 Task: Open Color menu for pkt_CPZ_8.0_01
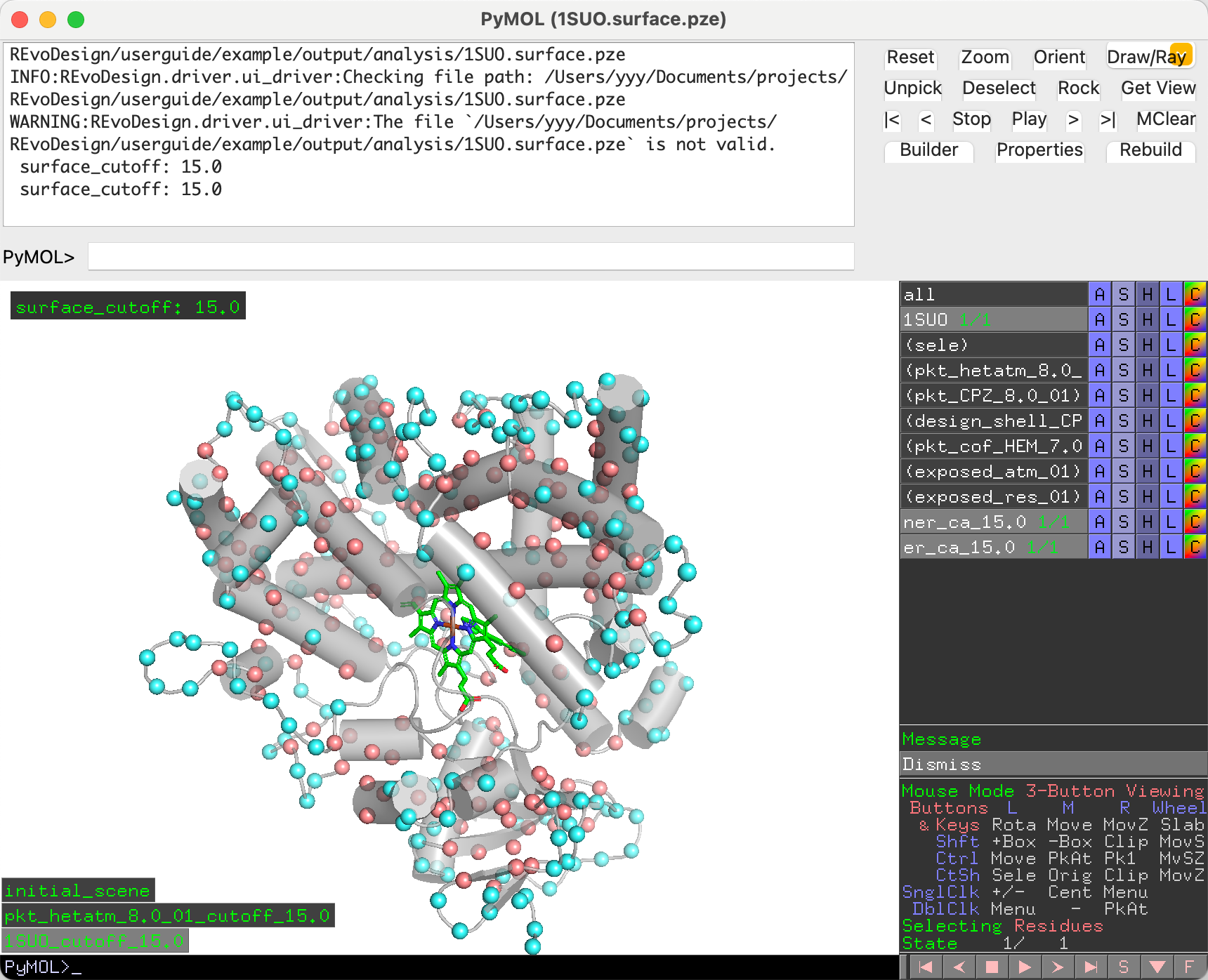(x=1195, y=395)
